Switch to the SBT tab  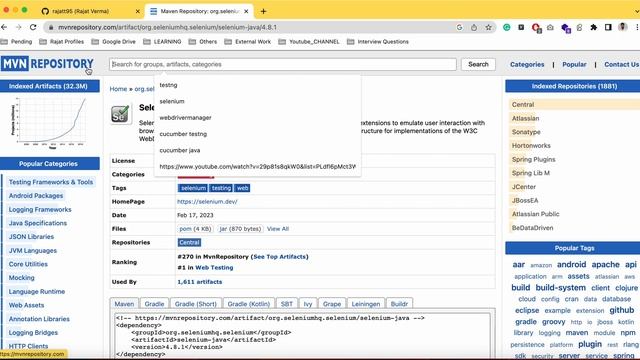click(287, 304)
